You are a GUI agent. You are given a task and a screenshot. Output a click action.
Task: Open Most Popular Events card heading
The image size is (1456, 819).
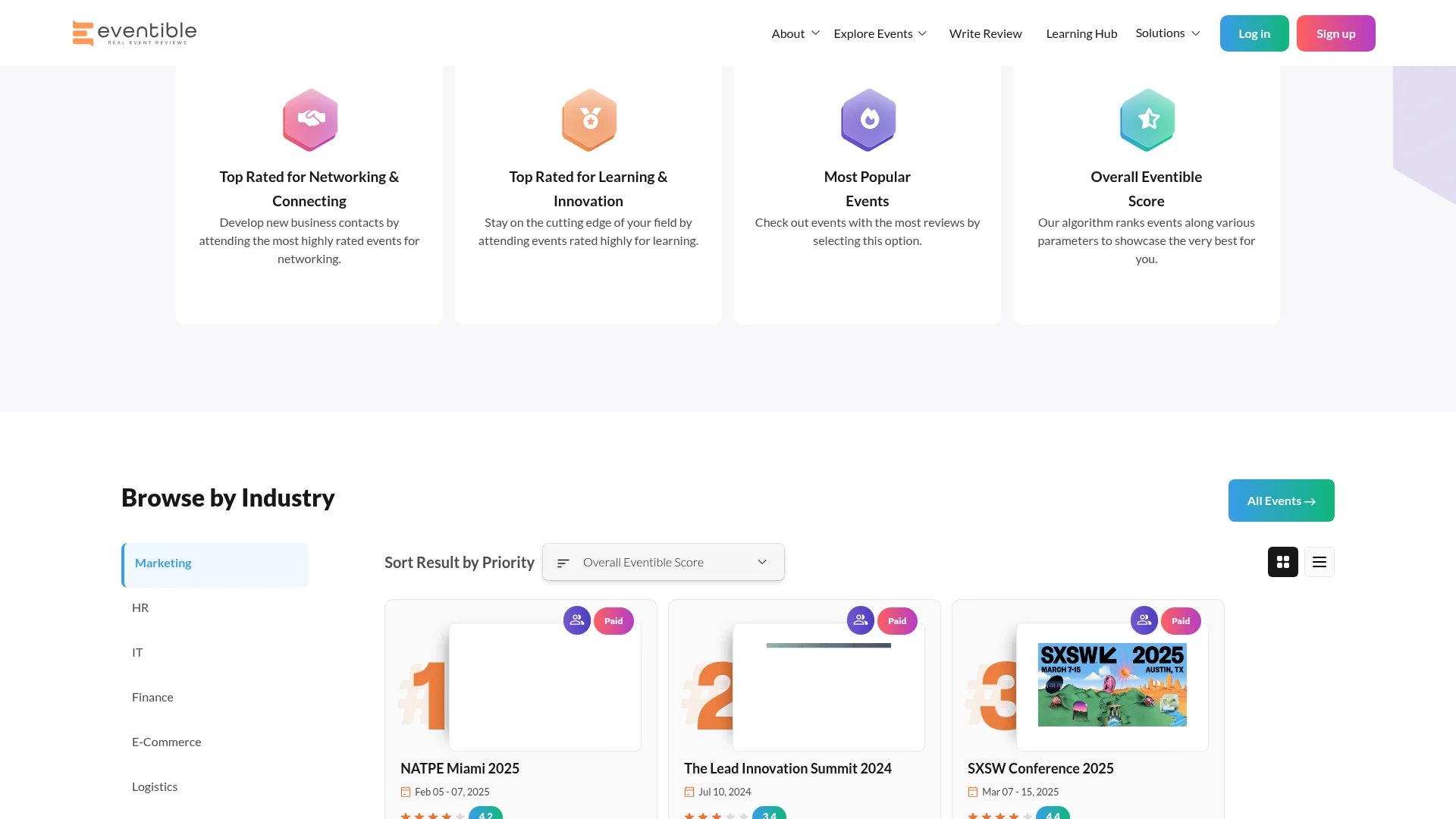point(868,189)
